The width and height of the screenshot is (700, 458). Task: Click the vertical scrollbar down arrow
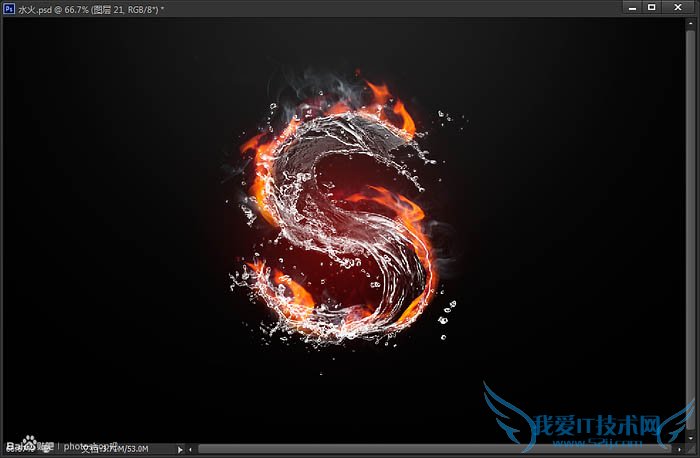(690, 439)
